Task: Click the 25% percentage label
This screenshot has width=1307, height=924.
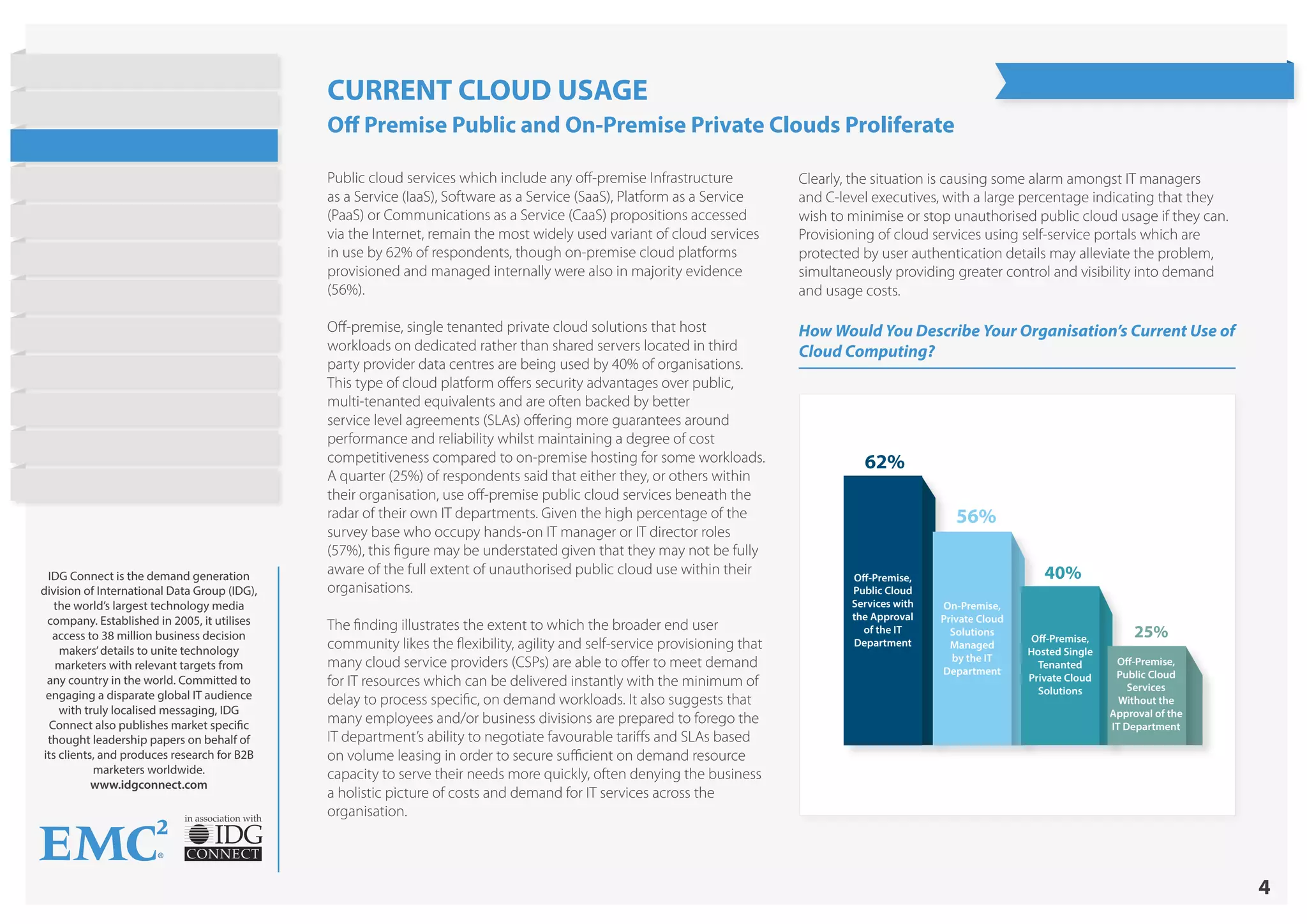Action: point(1151,632)
